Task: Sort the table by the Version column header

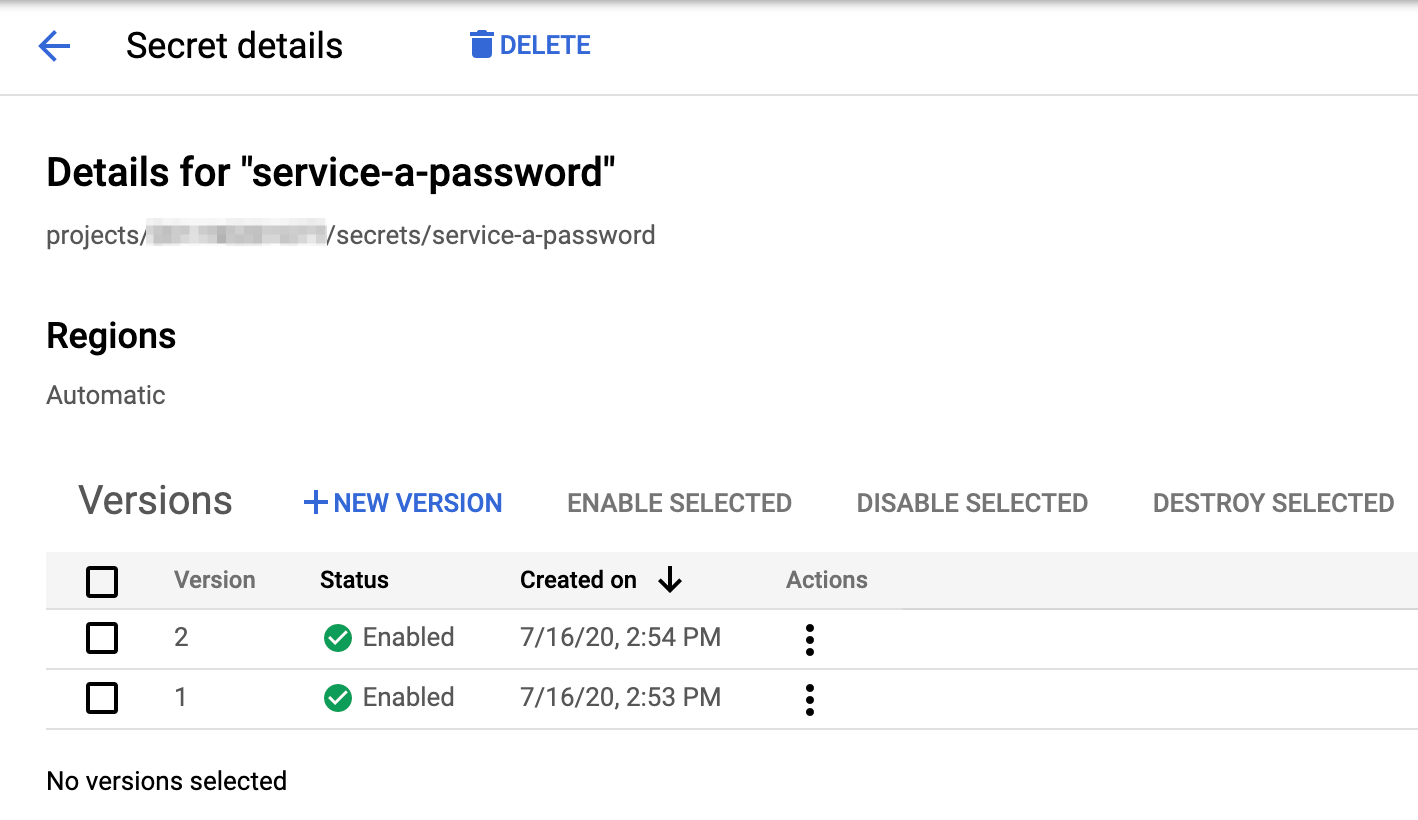Action: click(214, 580)
